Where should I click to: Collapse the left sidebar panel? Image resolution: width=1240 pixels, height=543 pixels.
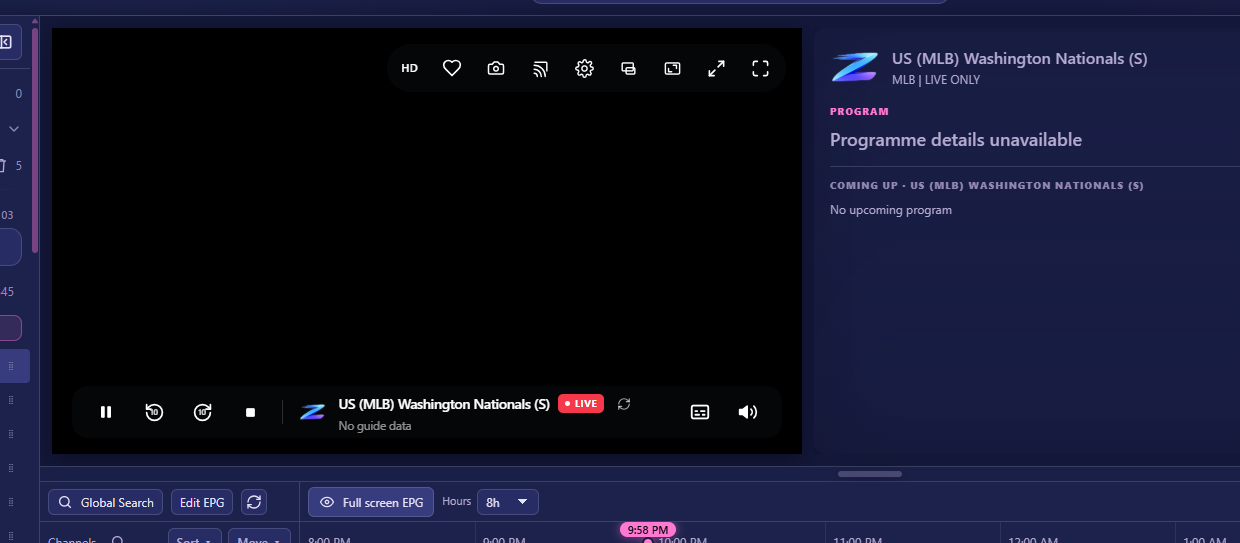click(6, 42)
